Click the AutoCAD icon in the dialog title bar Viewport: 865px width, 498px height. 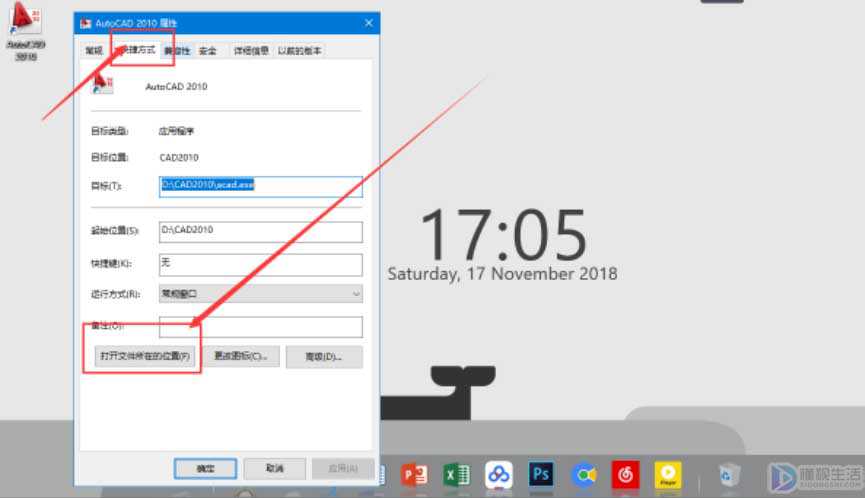click(86, 23)
